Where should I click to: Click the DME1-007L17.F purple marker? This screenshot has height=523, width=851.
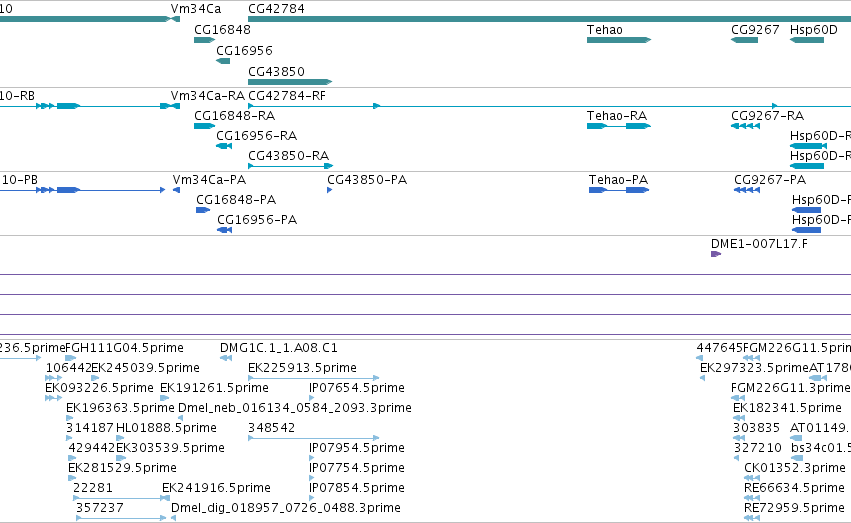[x=716, y=254]
